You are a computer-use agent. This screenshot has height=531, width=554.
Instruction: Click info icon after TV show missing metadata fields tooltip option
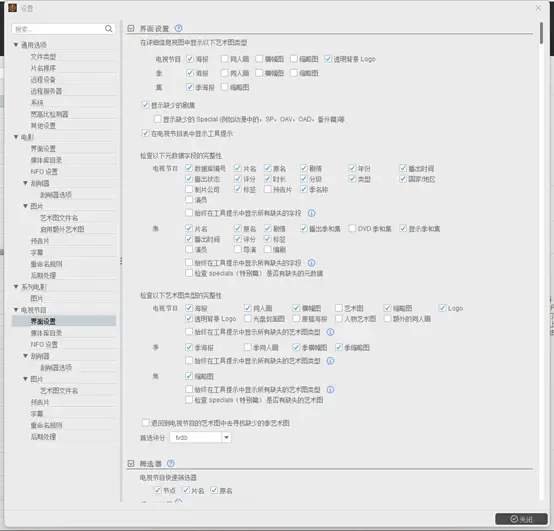pyautogui.click(x=311, y=213)
